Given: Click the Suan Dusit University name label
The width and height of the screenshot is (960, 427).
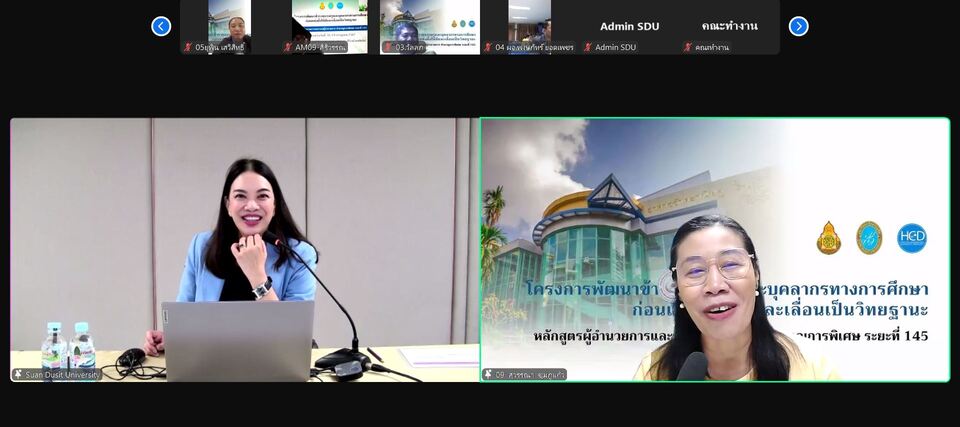Looking at the screenshot, I should coord(62,374).
